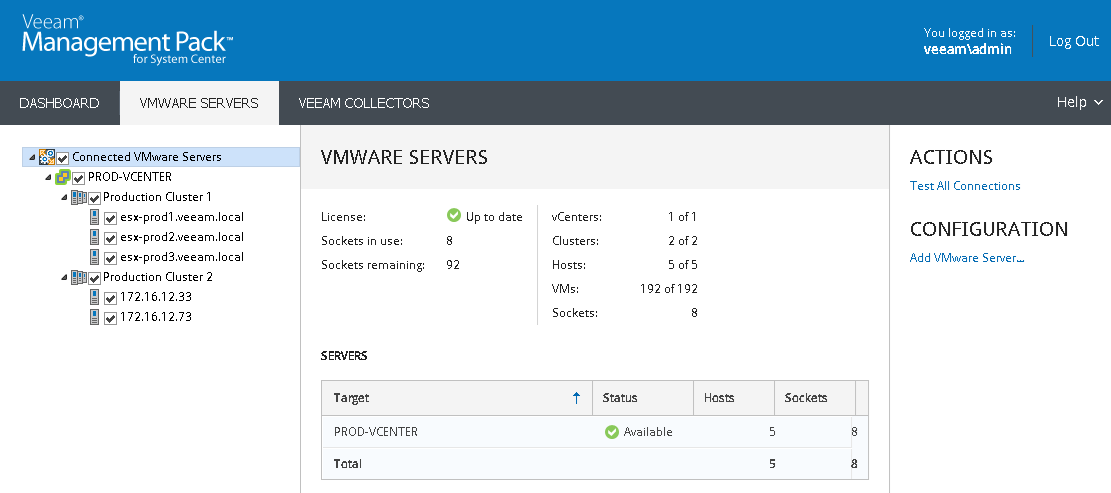Click the Add VMware Server link
1111x493 pixels.
(x=967, y=258)
